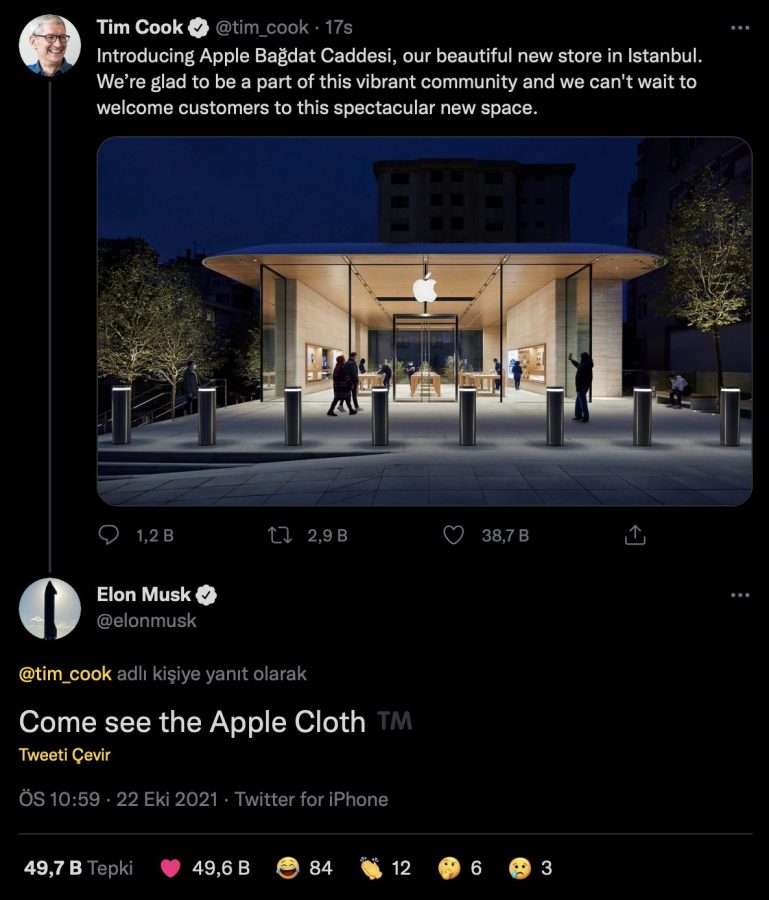Like Tim Cook's tweet with the heart icon
The height and width of the screenshot is (900, 769).
[x=454, y=536]
